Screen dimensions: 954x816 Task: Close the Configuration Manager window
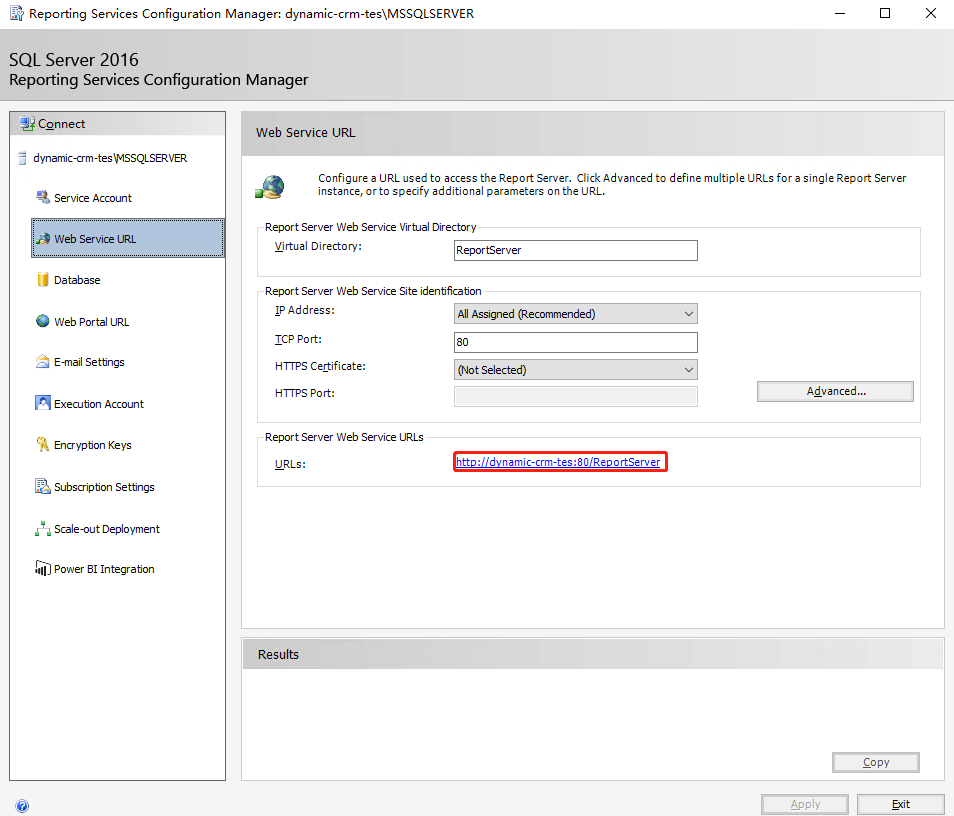click(931, 13)
